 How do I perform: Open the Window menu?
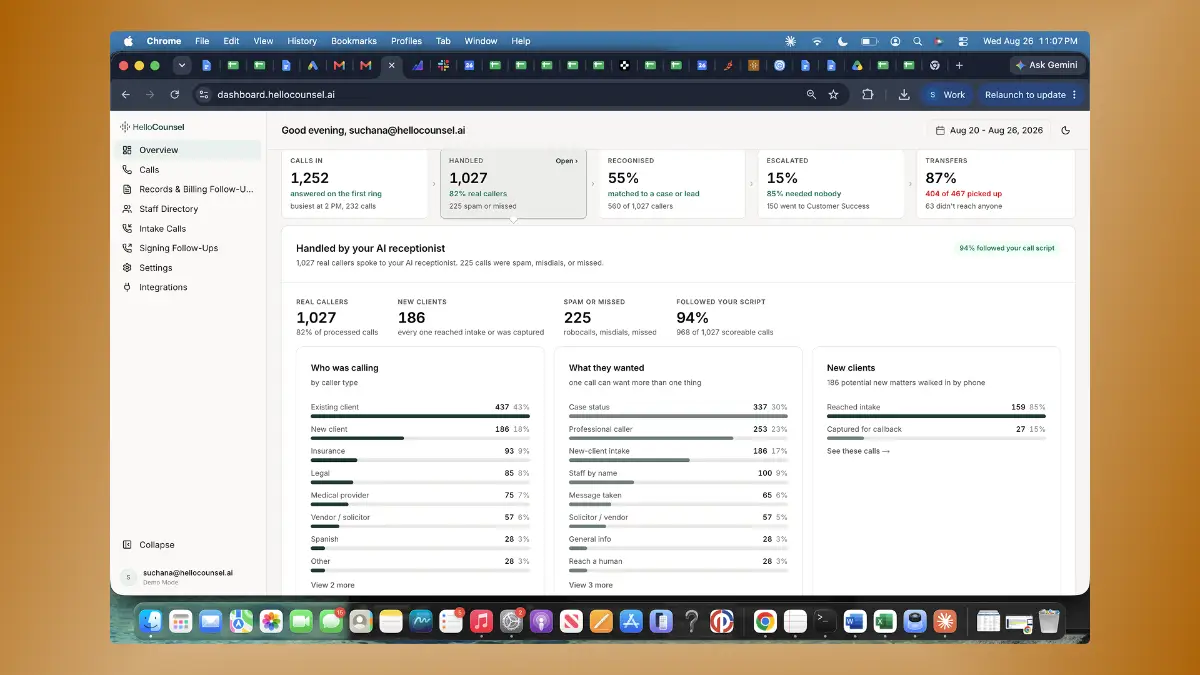coord(481,41)
